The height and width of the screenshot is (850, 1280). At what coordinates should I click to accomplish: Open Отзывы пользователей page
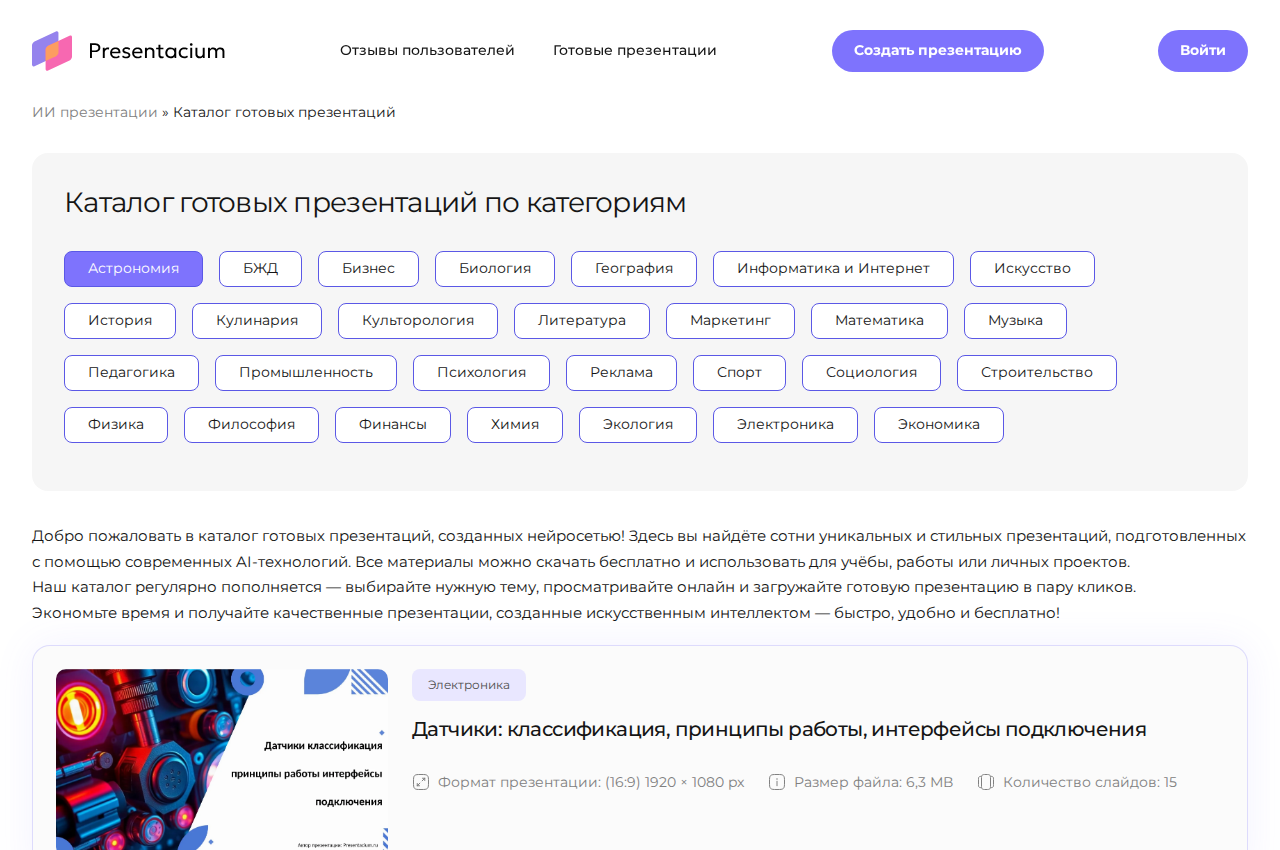pos(427,50)
